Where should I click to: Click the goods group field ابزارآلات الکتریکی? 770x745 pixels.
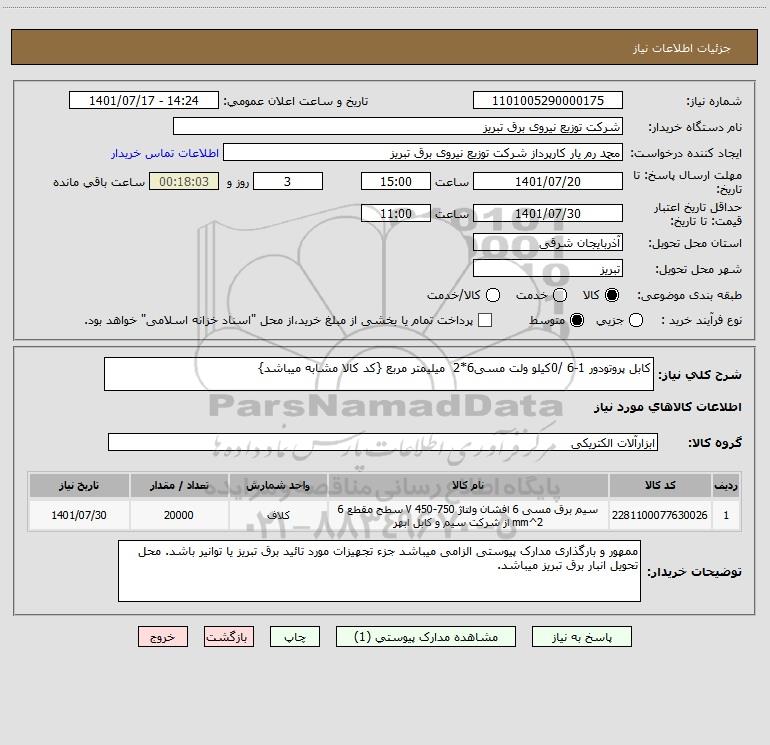[x=383, y=442]
